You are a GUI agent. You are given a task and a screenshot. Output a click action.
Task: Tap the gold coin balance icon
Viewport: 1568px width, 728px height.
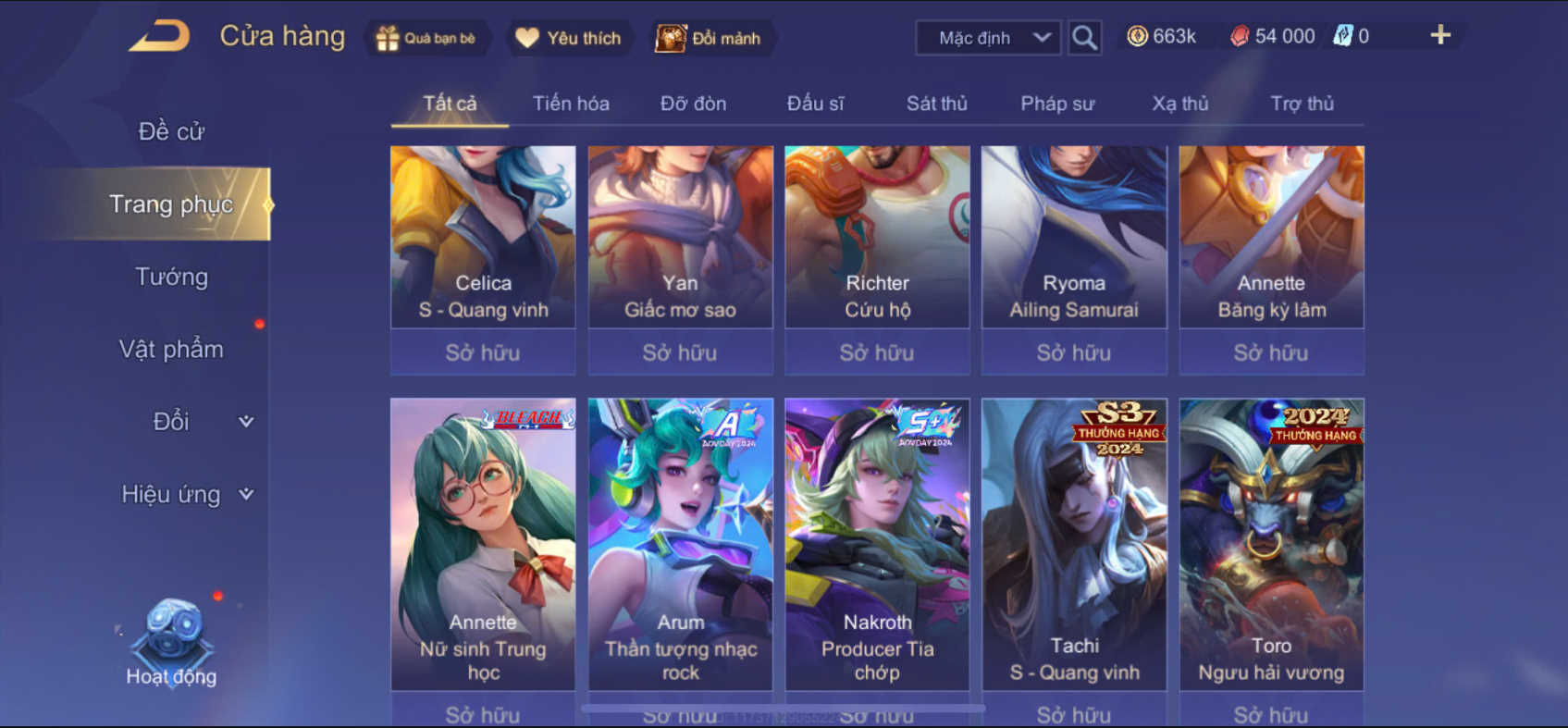click(1137, 36)
